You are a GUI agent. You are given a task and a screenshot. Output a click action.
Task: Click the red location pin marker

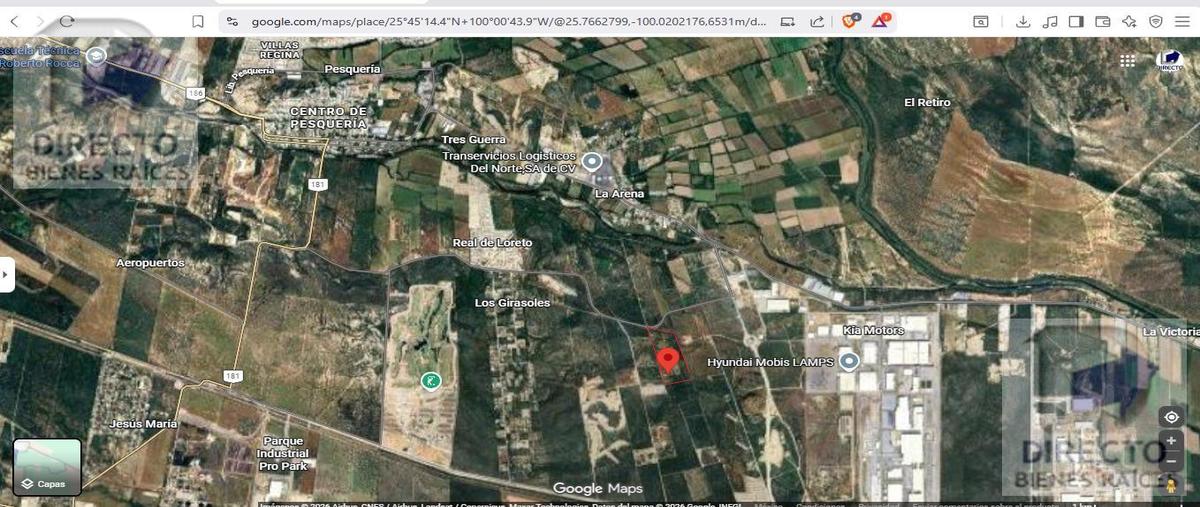[x=667, y=360]
